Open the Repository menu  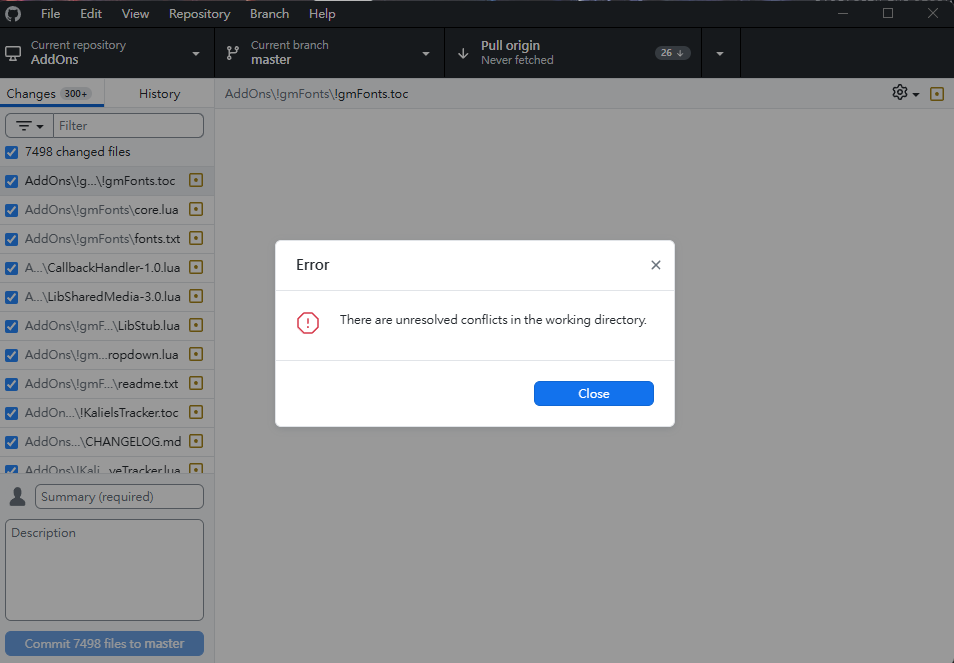199,14
